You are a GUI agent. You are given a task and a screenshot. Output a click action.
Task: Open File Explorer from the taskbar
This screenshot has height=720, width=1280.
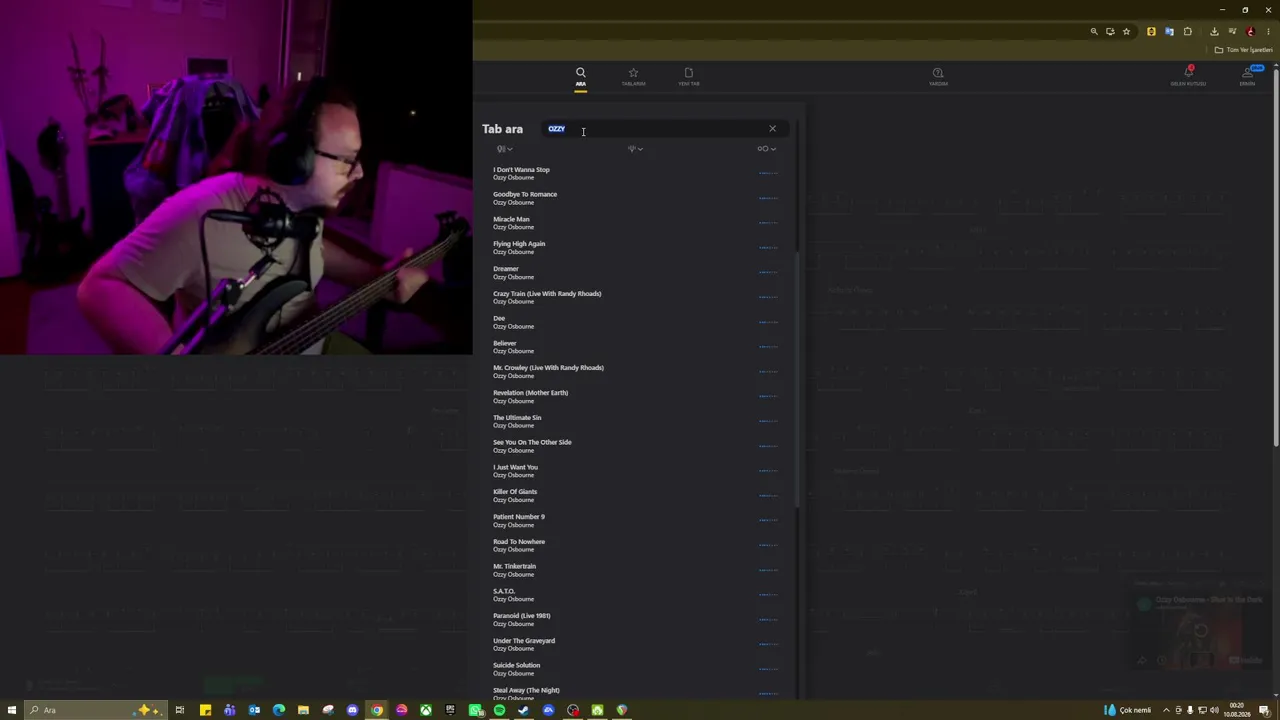coord(303,710)
